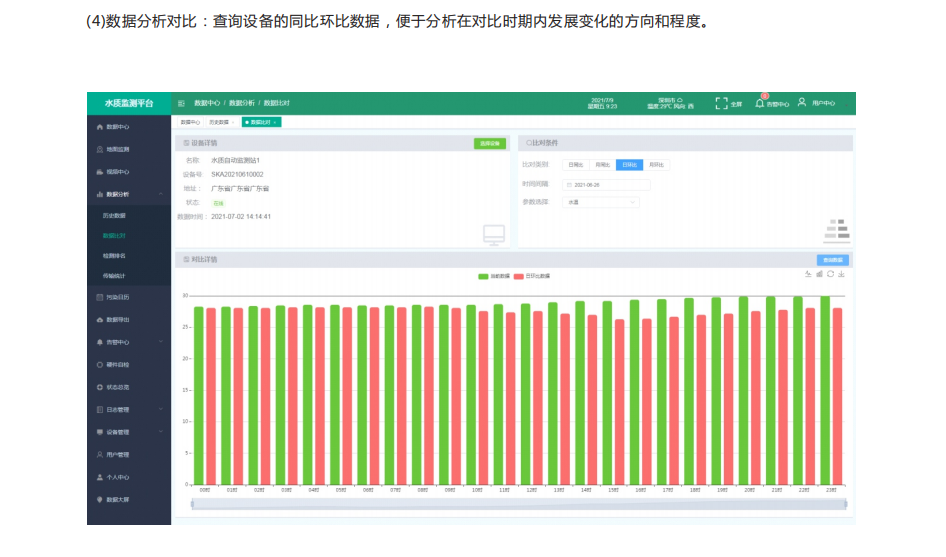Switch to the 数据中心 page tab
This screenshot has width=946, height=557.
point(190,123)
